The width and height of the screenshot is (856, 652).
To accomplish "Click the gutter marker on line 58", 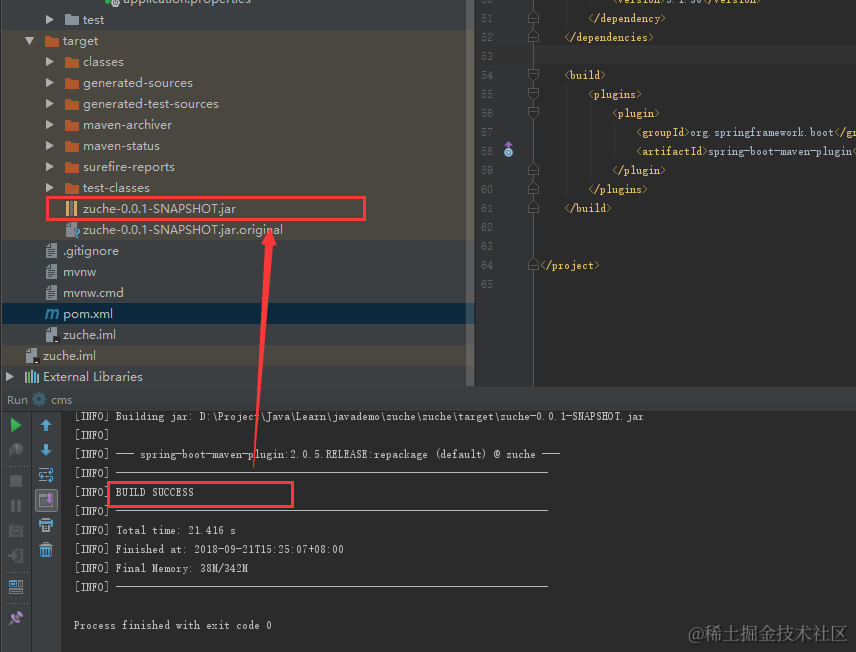I will point(508,147).
